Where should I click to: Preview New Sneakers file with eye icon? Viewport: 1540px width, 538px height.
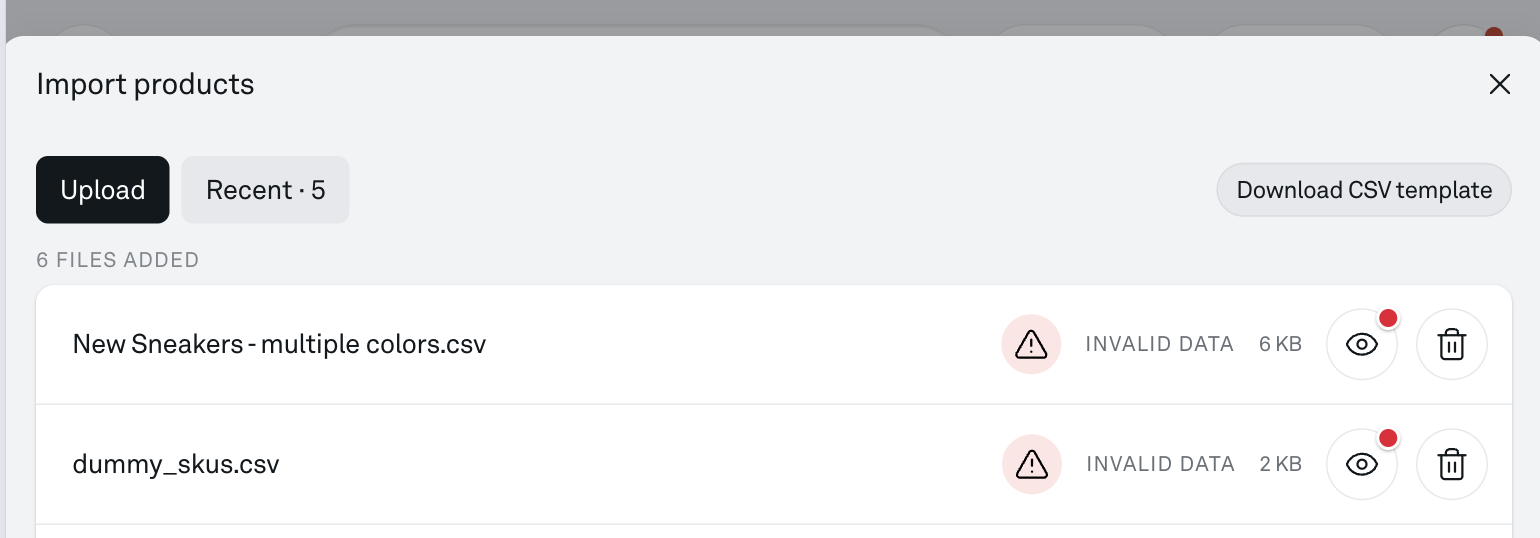(x=1361, y=345)
